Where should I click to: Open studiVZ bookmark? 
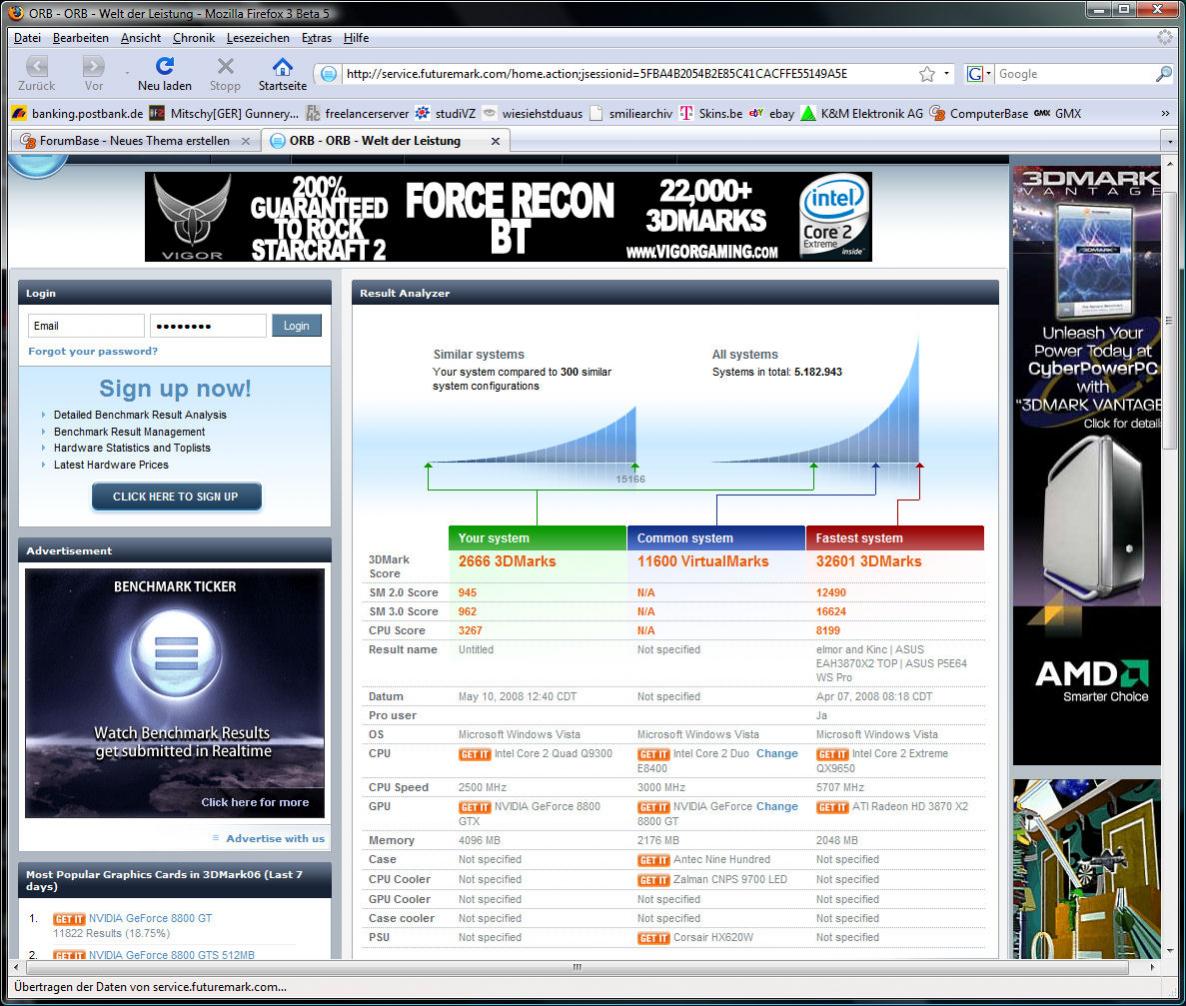[x=446, y=113]
